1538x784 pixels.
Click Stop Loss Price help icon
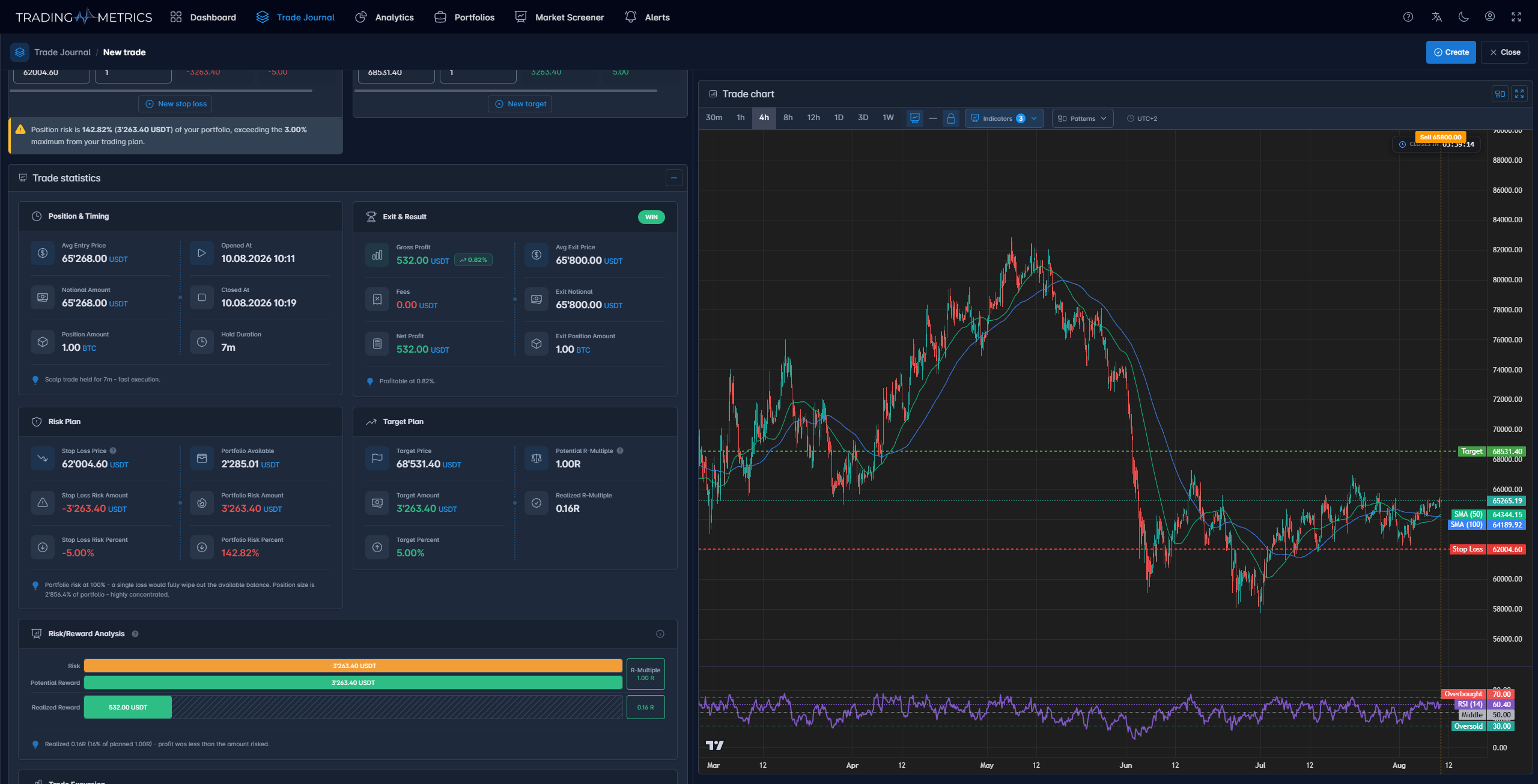click(113, 451)
